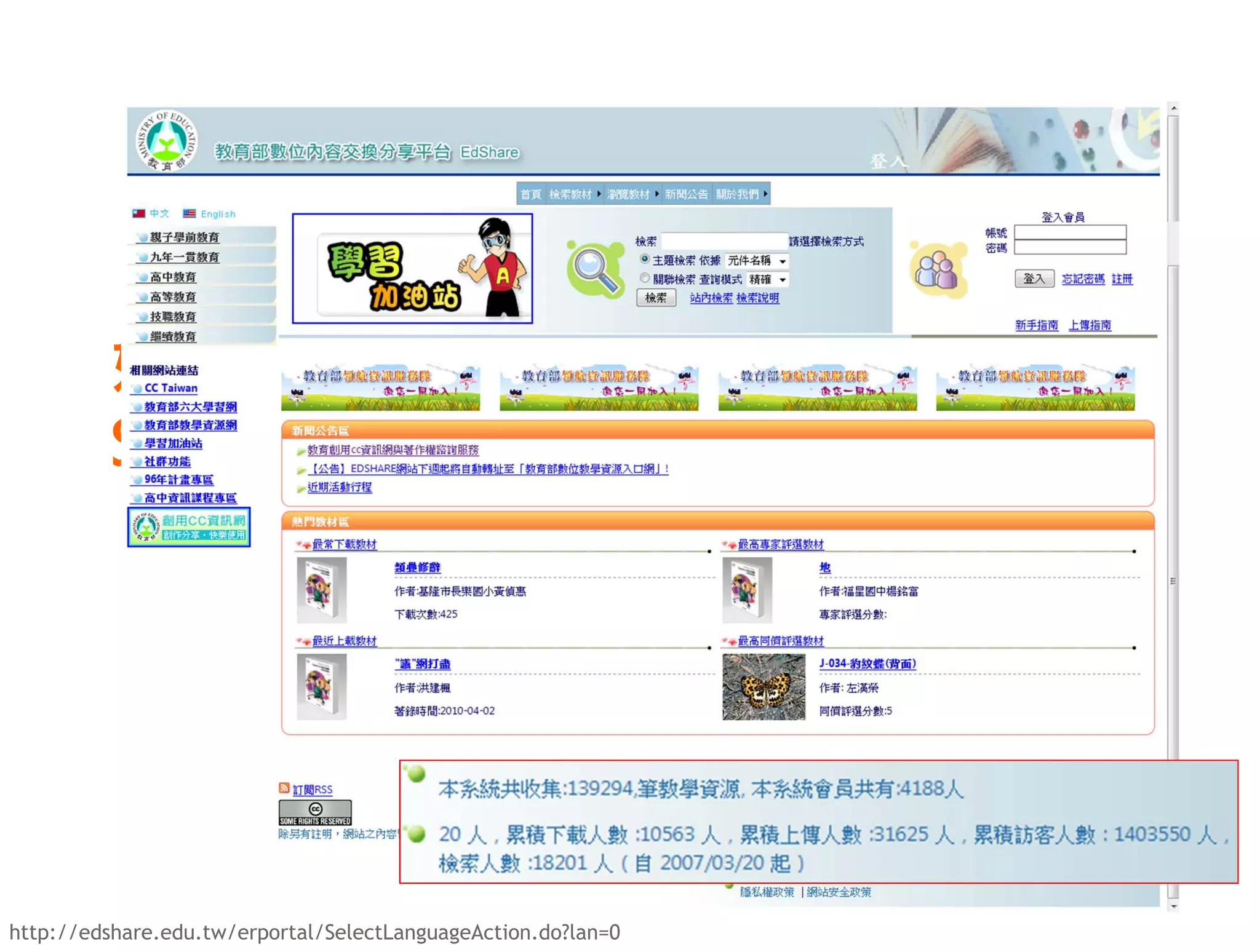This screenshot has width=1260, height=952.
Task: Open news 教育創用cc資訊網與著作權諮詢服務
Action: [393, 450]
